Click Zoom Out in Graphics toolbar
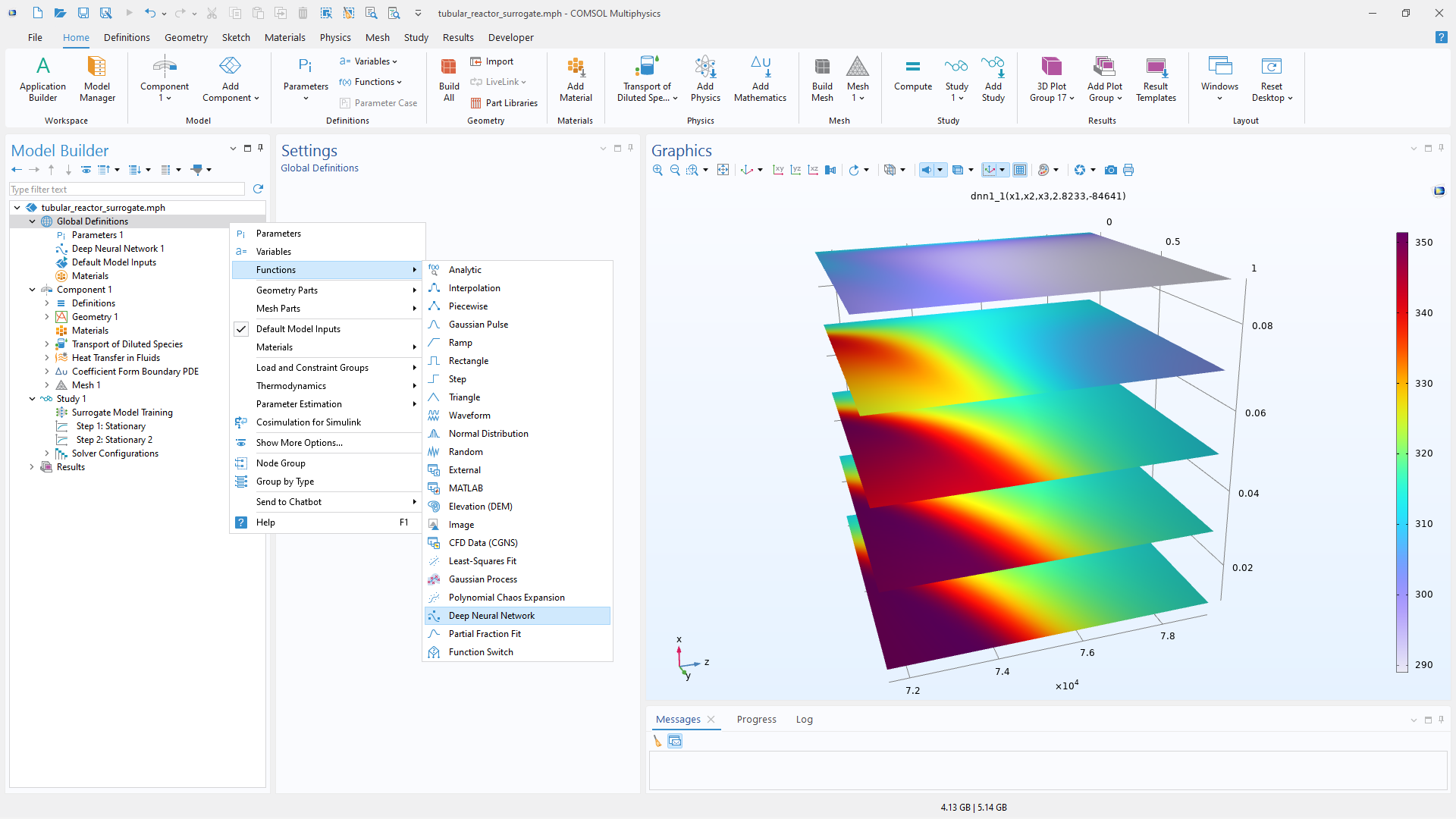Screen dimensions: 1456x819 tap(675, 170)
